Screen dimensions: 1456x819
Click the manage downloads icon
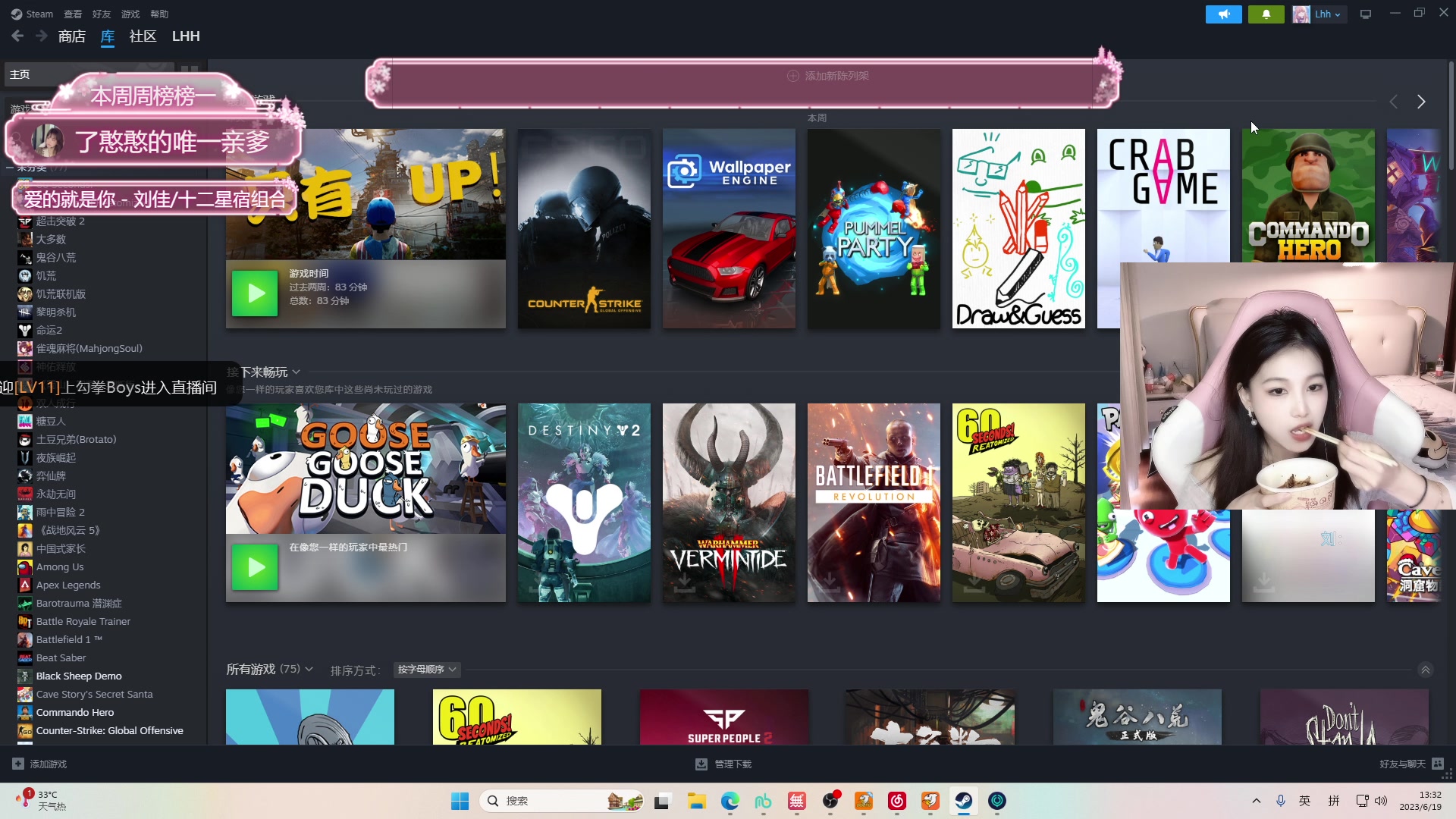(701, 764)
